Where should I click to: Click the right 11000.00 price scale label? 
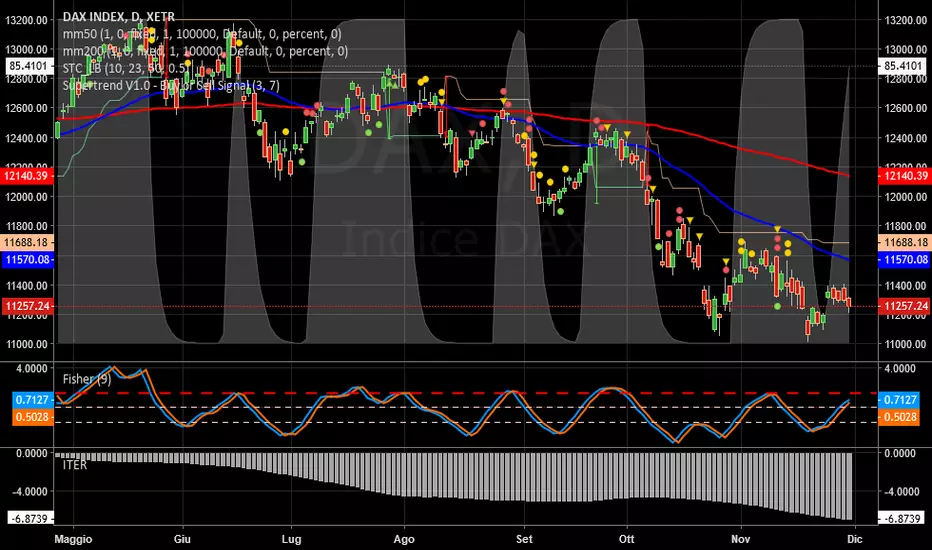pyautogui.click(x=906, y=344)
